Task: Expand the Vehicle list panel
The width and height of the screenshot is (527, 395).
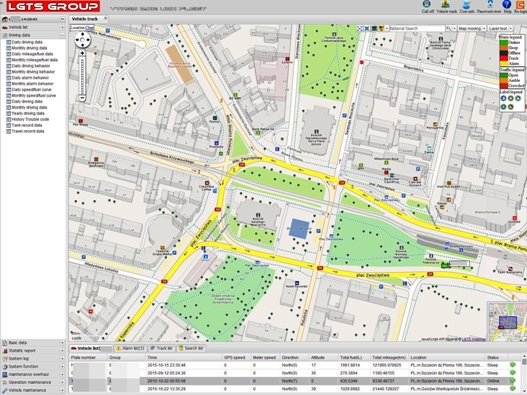Action: tap(62, 27)
